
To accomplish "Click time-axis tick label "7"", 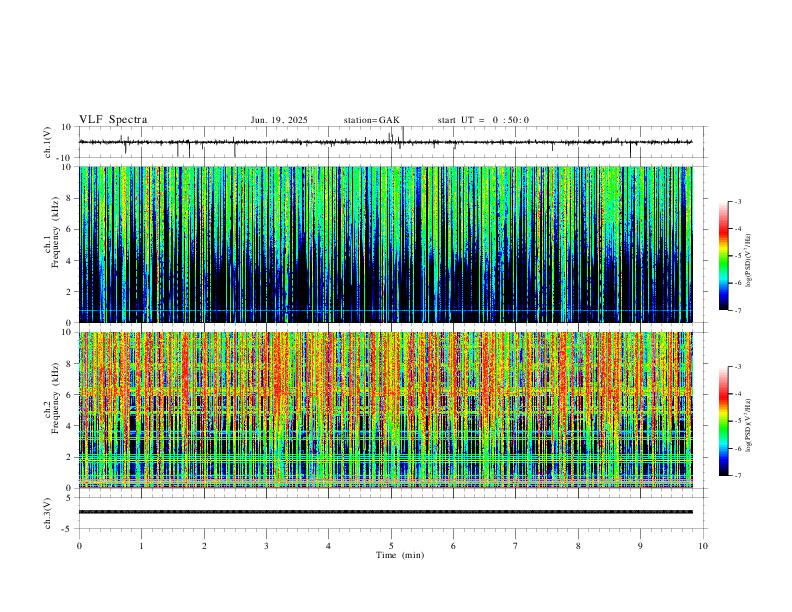I will click(x=516, y=546).
